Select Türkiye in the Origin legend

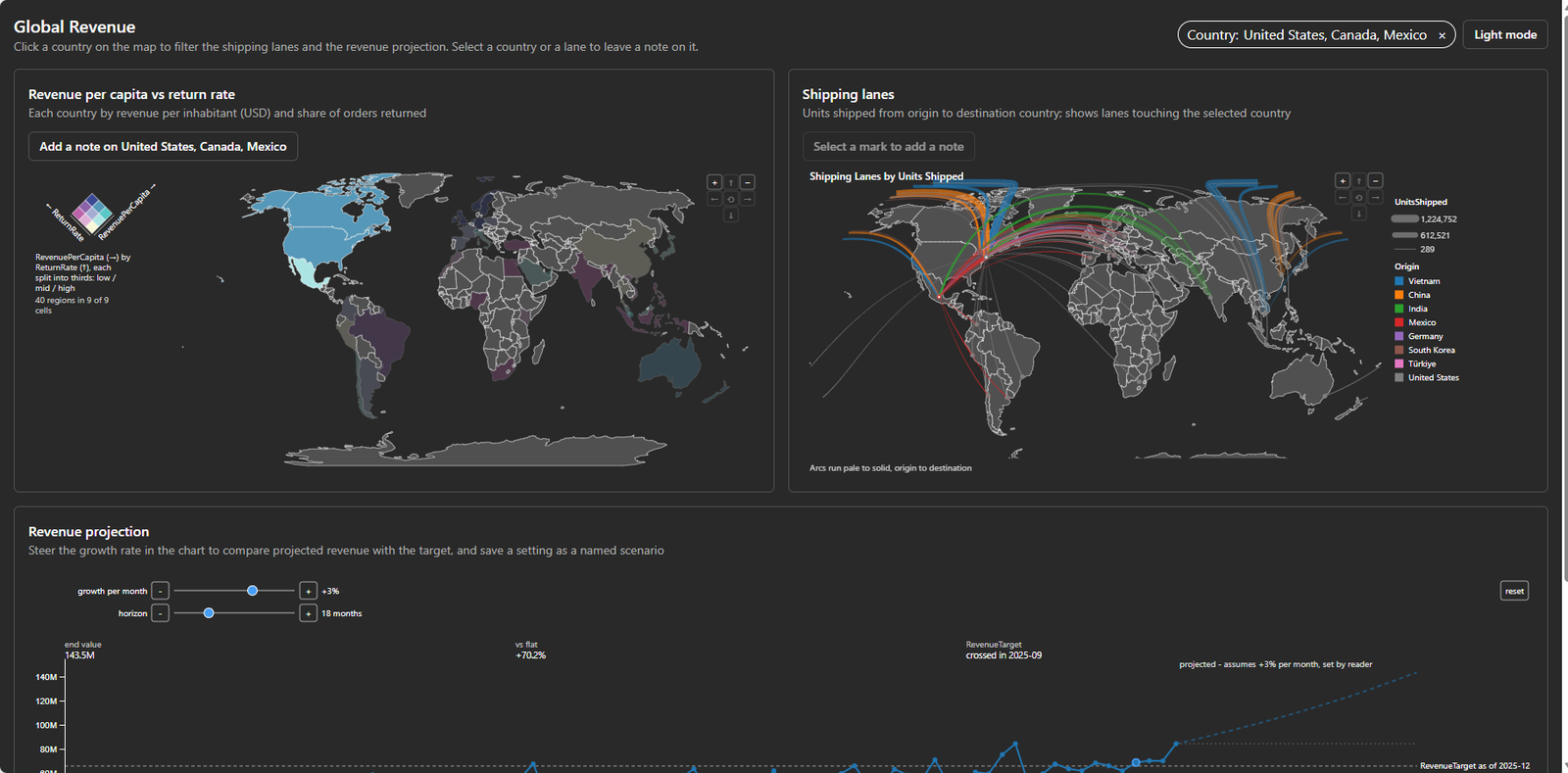[x=1415, y=363]
